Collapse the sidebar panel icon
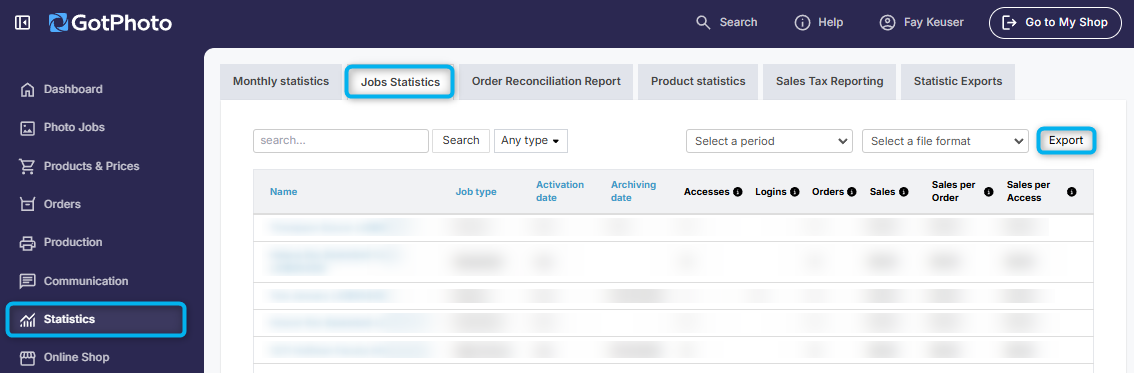The height and width of the screenshot is (373, 1134). click(x=22, y=23)
